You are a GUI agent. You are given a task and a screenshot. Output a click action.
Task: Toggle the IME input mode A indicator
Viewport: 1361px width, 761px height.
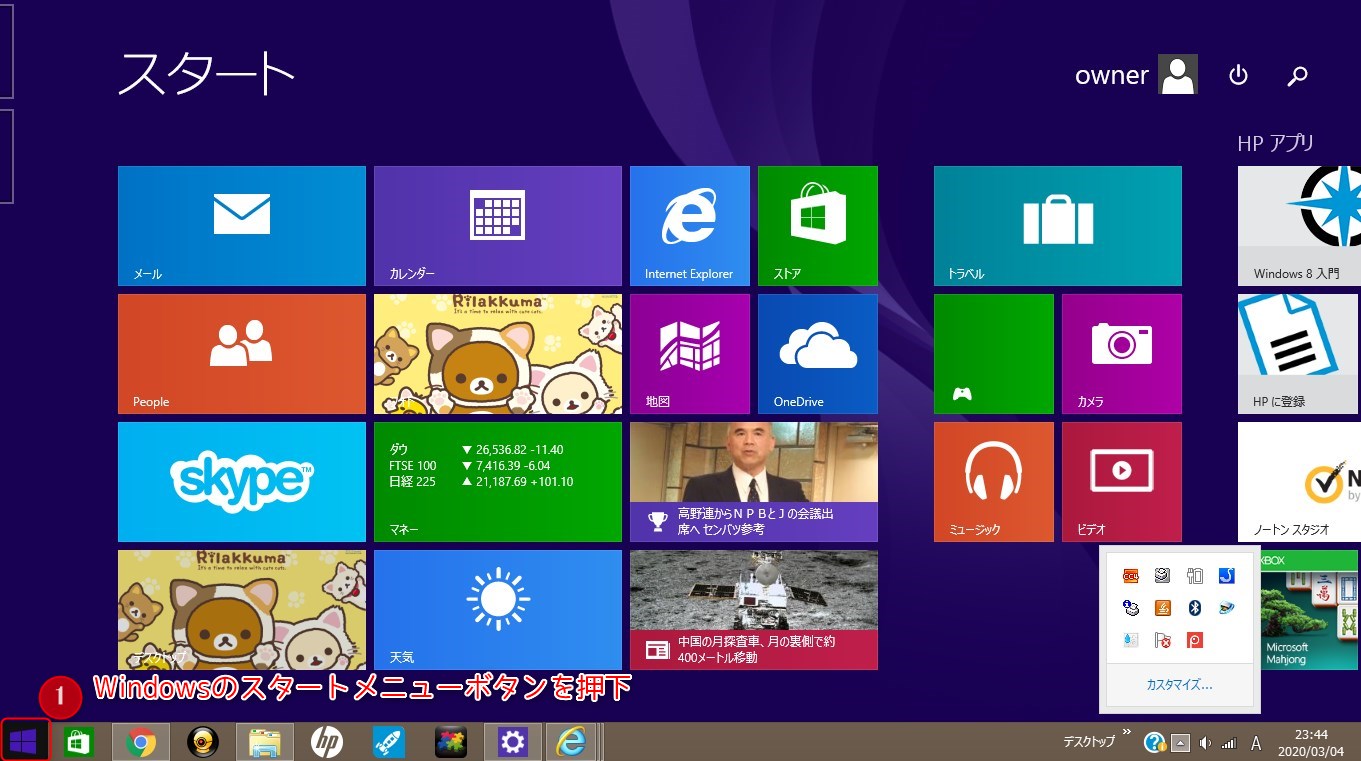(1256, 743)
